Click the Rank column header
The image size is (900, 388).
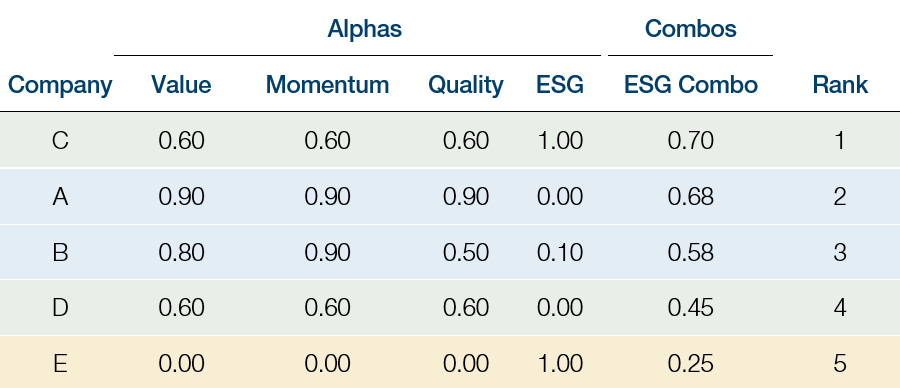click(x=840, y=85)
